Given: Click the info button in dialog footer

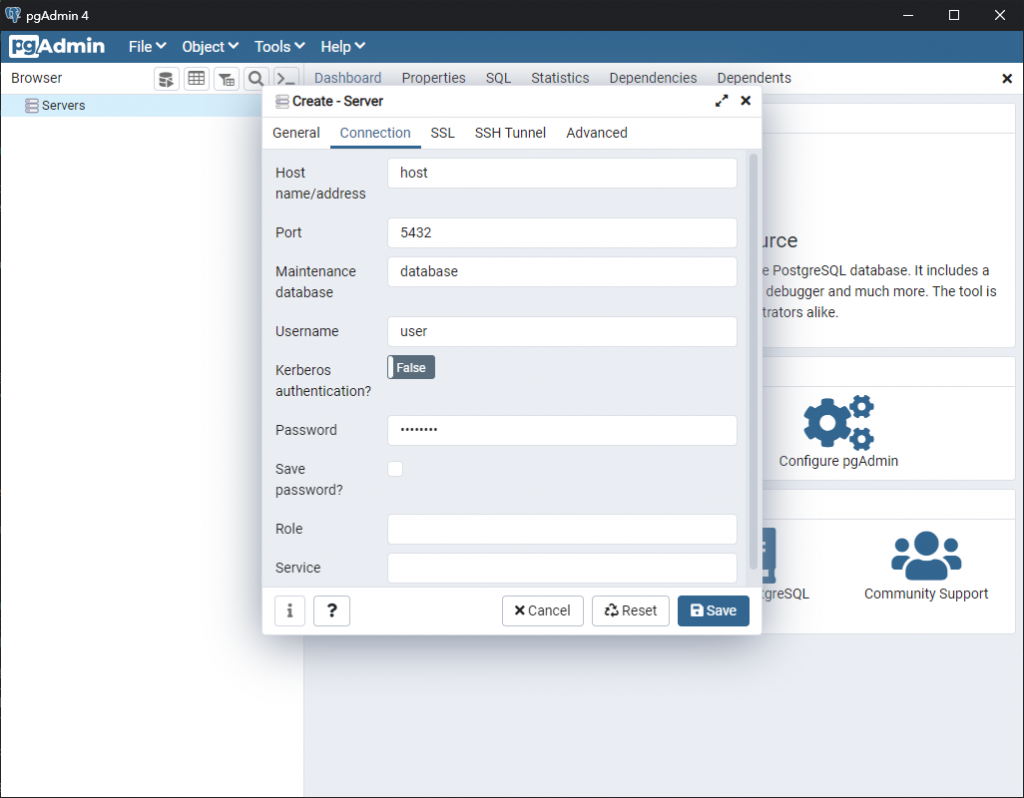Looking at the screenshot, I should (x=289, y=611).
